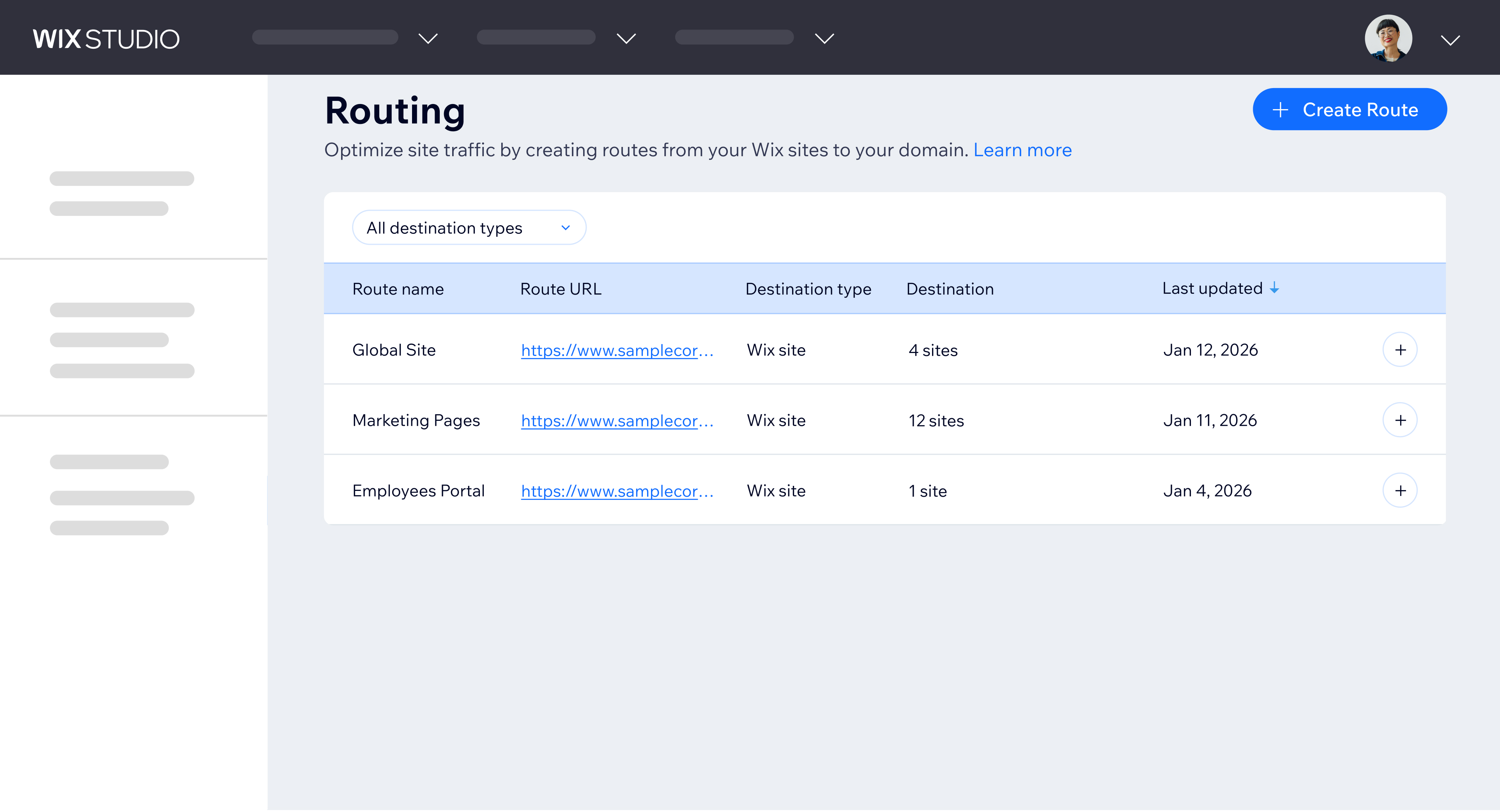This screenshot has width=1500, height=812.
Task: Click the plus icon for Global Site row
Action: (x=1400, y=350)
